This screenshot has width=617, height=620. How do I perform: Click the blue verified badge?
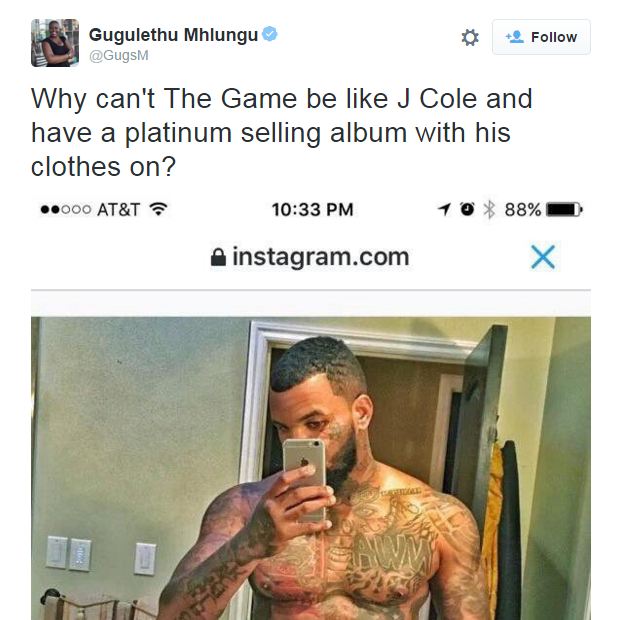[x=270, y=34]
